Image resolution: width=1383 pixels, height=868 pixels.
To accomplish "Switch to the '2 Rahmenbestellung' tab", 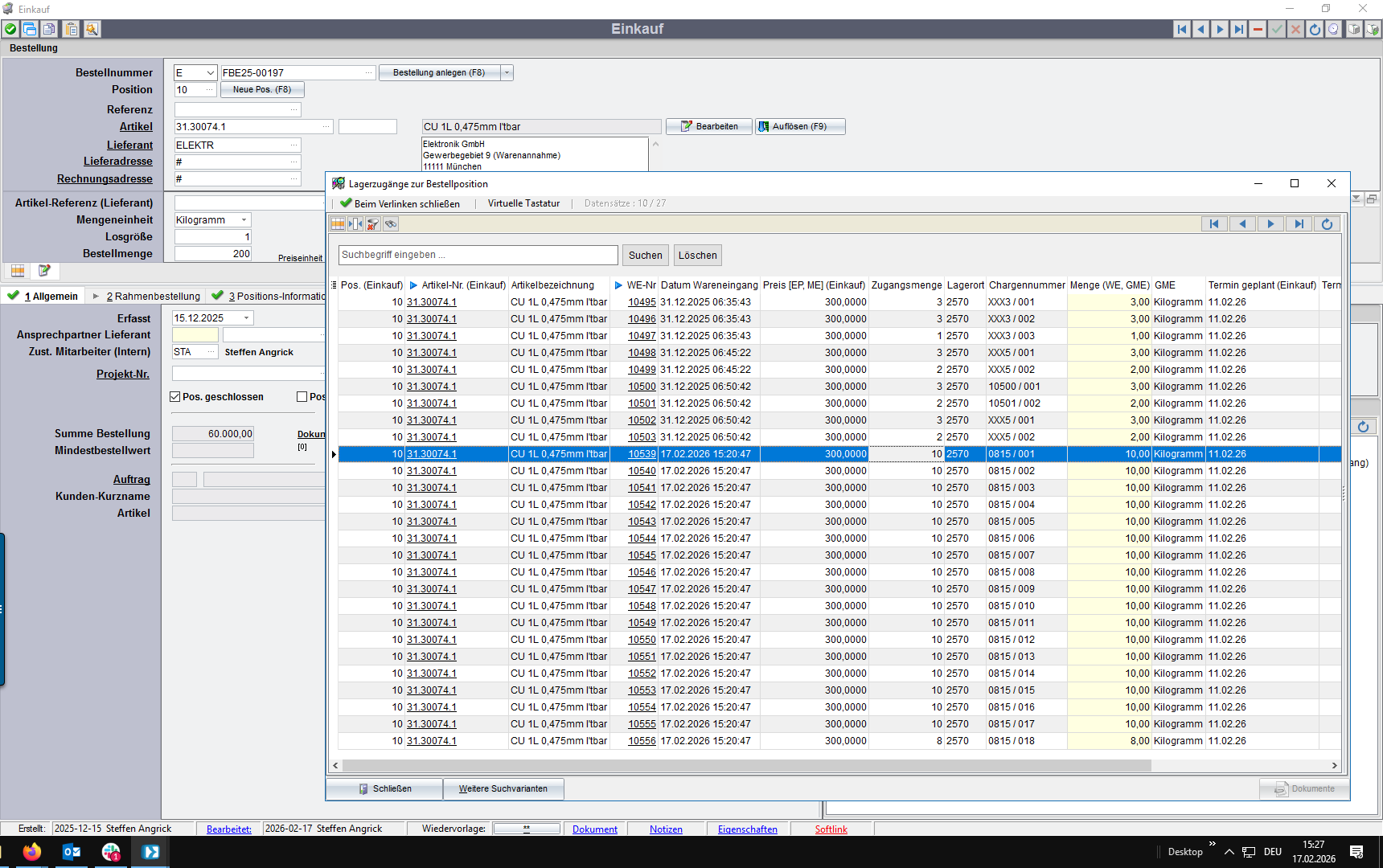I will [153, 297].
